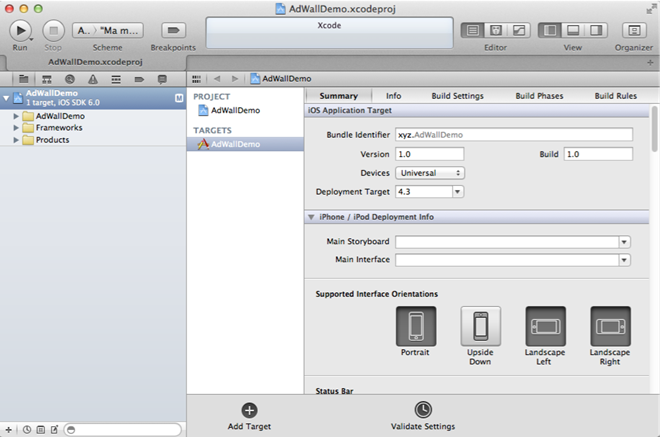Viewport: 660px width, 437px height.
Task: Toggle the Breakpoints button
Action: [x=172, y=30]
